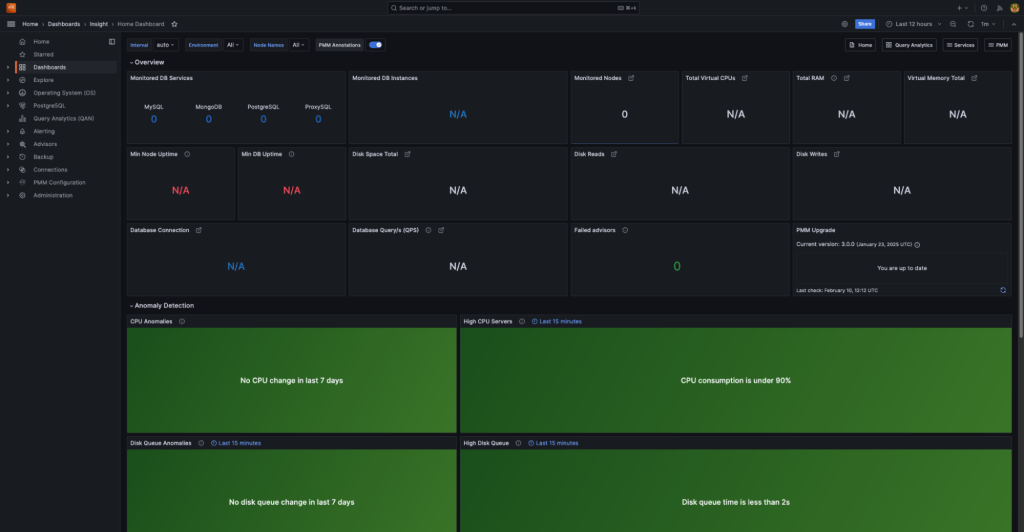Undock the sidebar navigation panel

[112, 41]
